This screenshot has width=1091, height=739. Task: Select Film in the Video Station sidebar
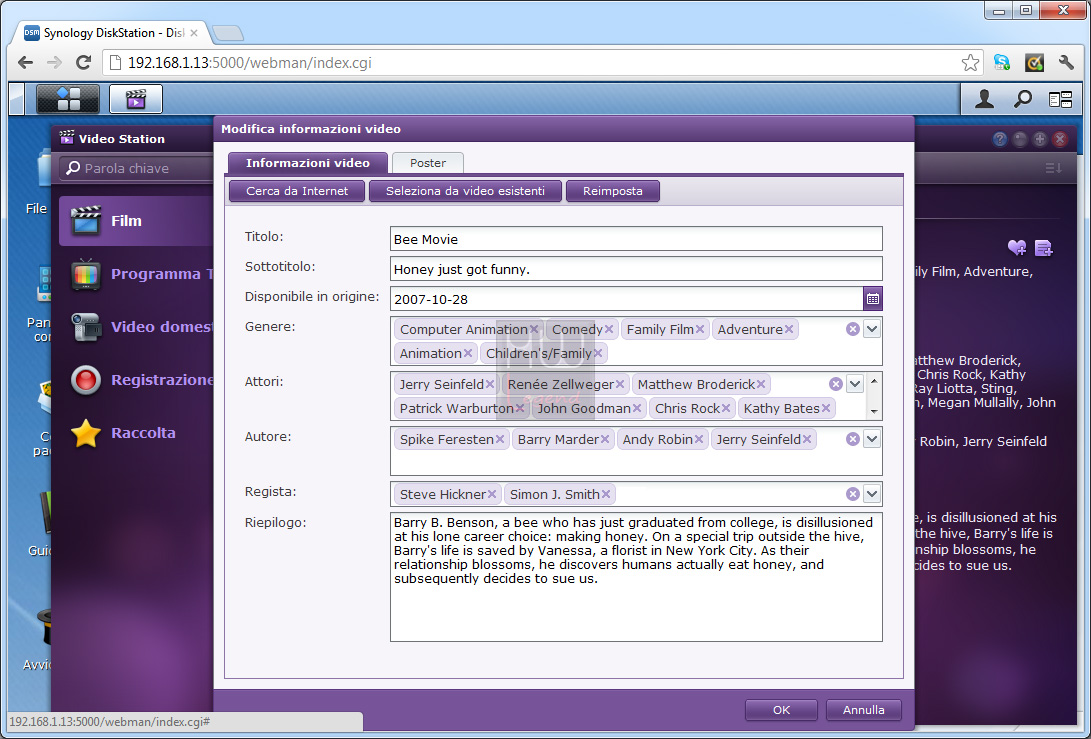pyautogui.click(x=136, y=221)
